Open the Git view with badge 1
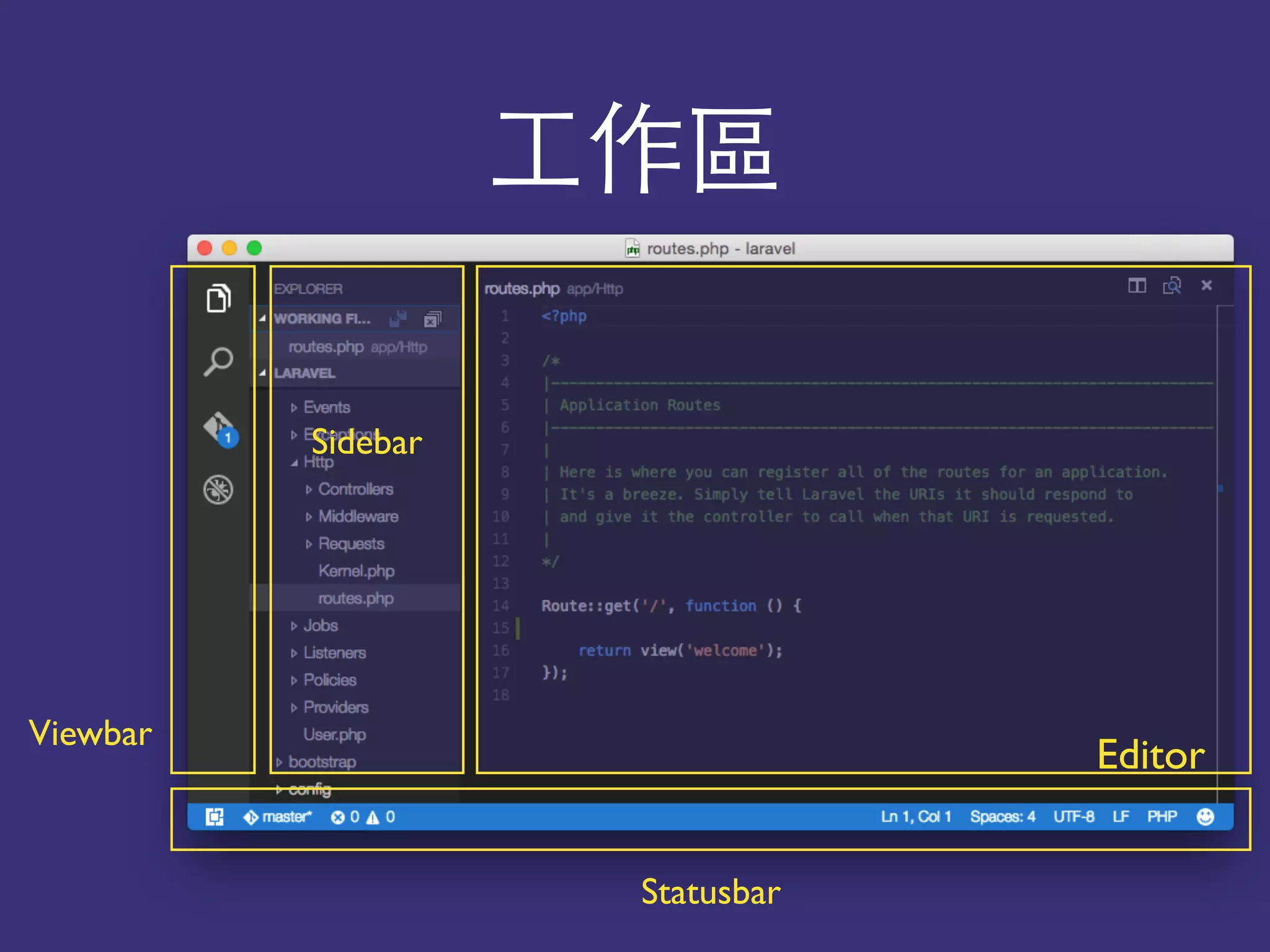This screenshot has height=952, width=1270. 221,429
